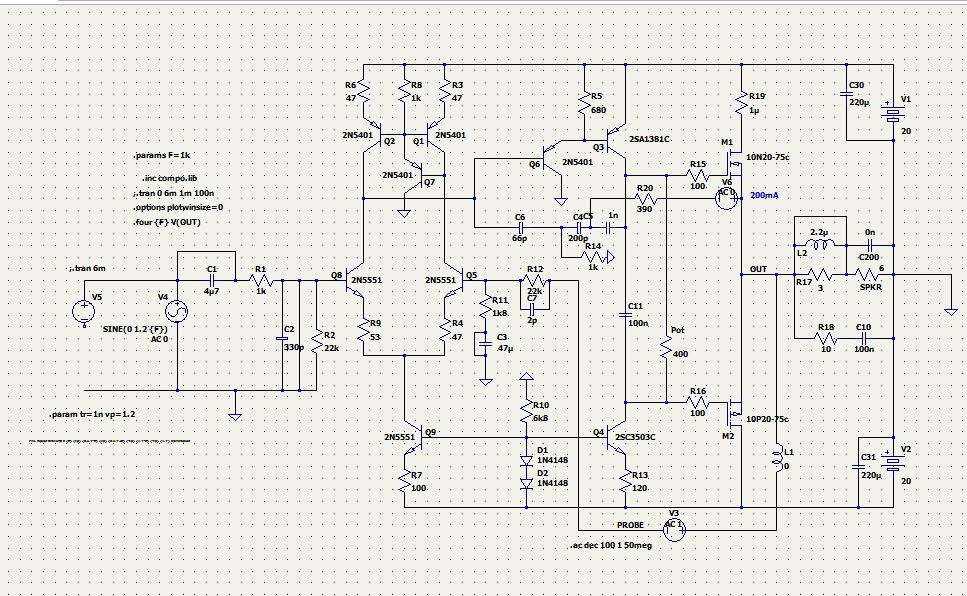967x596 pixels.
Task: Click emitter resistor R9
Action: (363, 329)
